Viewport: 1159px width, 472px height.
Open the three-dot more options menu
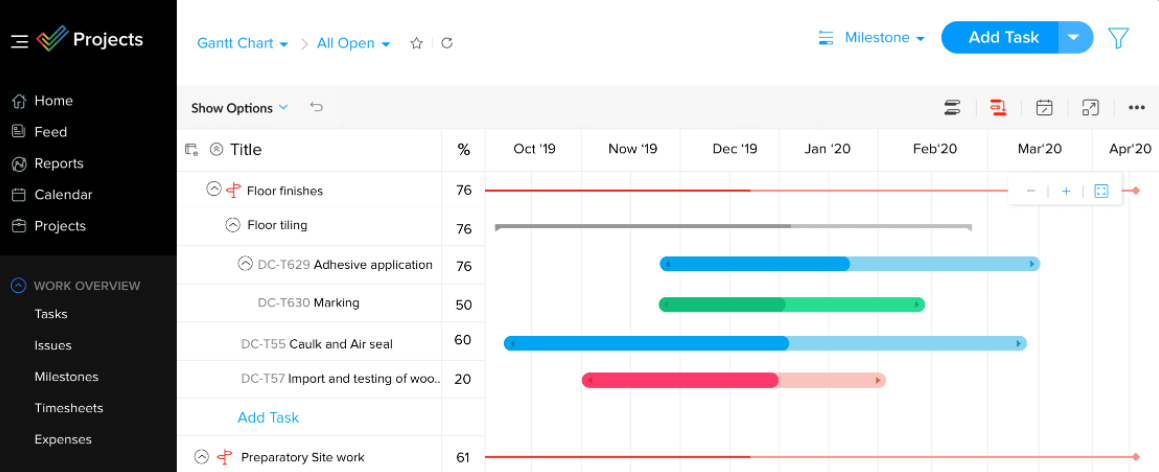1136,107
